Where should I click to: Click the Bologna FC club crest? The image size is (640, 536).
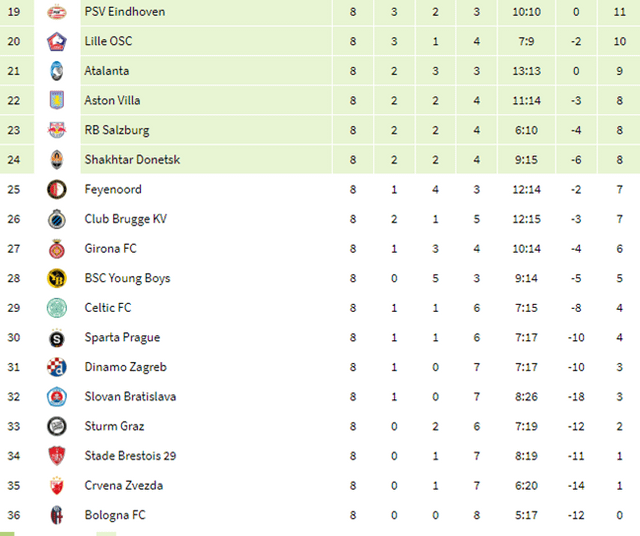click(x=56, y=515)
